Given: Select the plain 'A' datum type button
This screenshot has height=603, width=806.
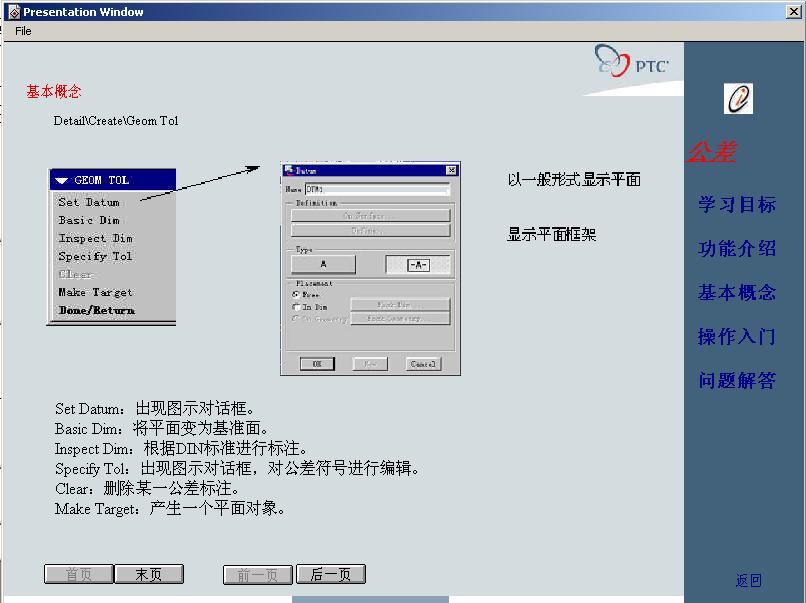Looking at the screenshot, I should tap(323, 265).
